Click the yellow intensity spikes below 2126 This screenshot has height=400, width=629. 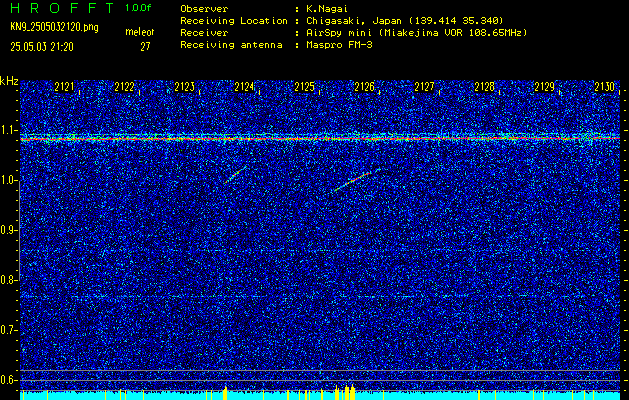coord(345,392)
